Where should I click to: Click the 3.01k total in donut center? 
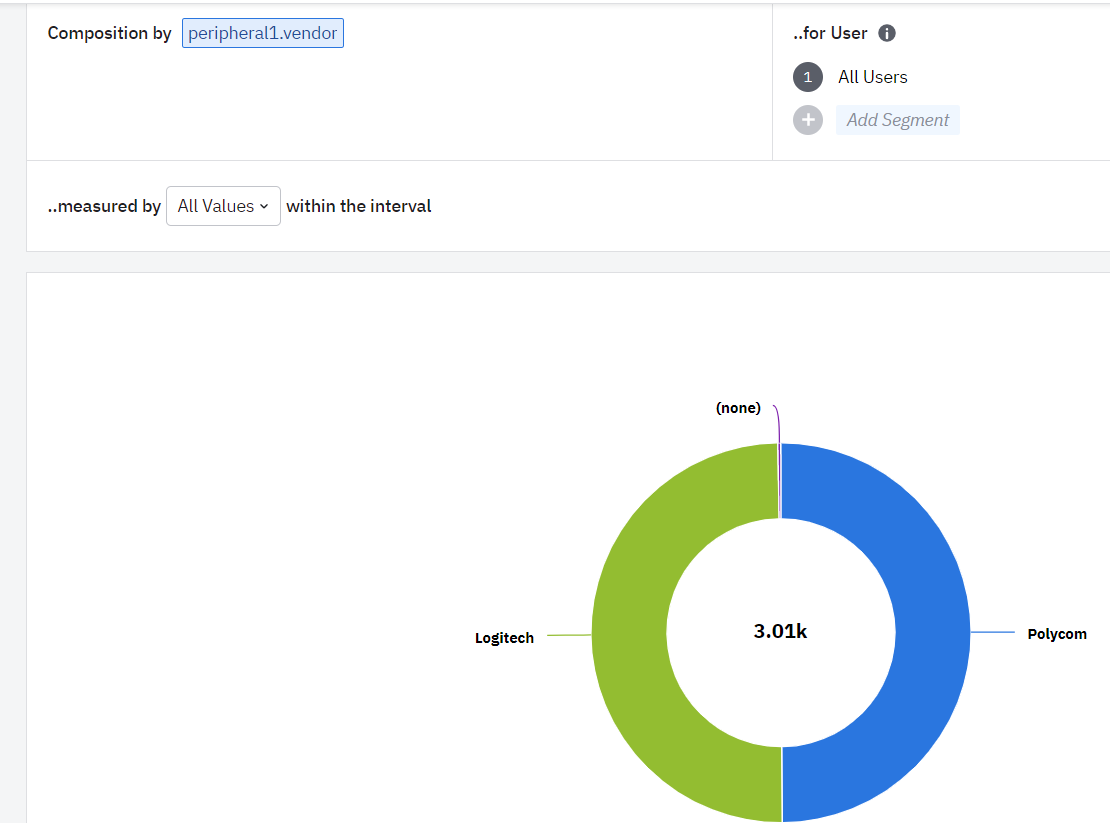pyautogui.click(x=780, y=631)
